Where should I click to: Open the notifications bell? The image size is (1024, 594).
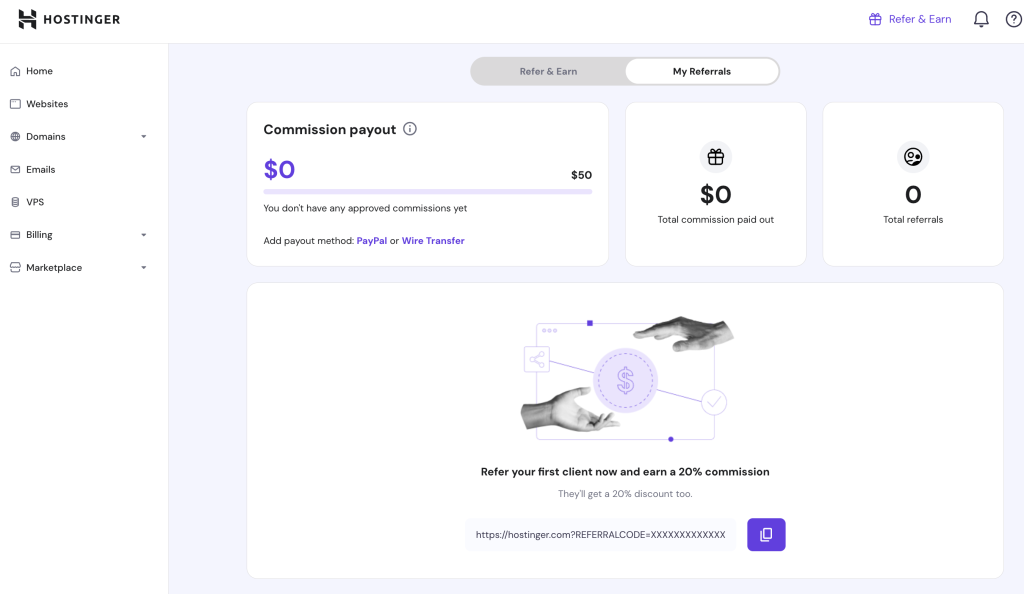point(981,19)
